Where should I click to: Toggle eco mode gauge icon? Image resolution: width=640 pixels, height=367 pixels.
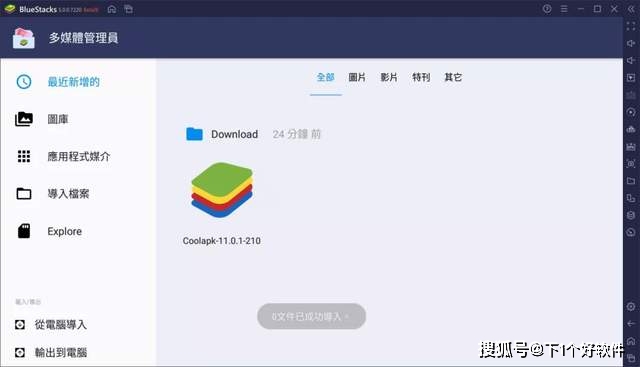[631, 232]
